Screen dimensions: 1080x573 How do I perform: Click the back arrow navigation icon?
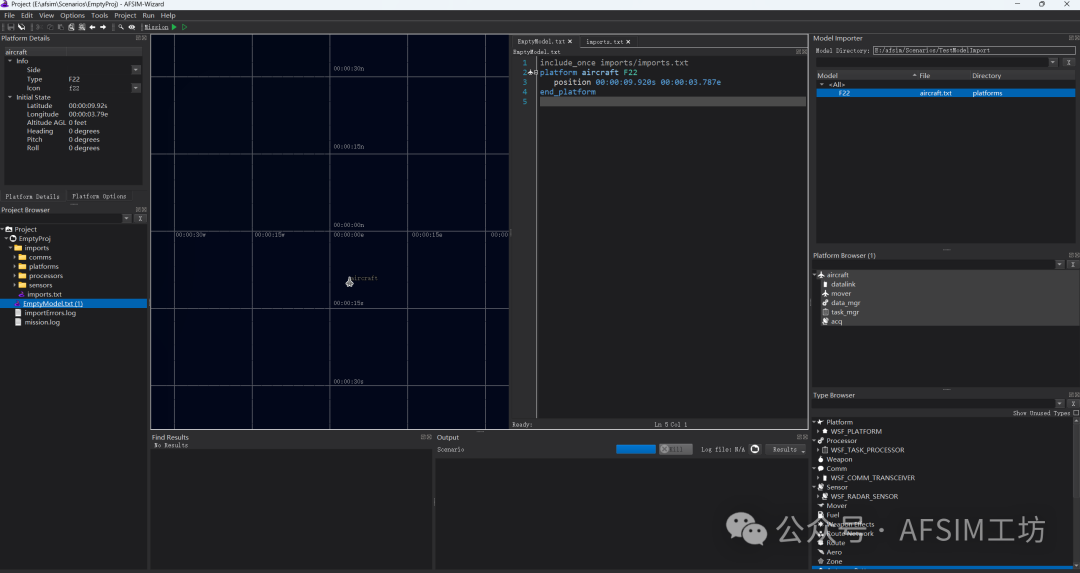92,27
